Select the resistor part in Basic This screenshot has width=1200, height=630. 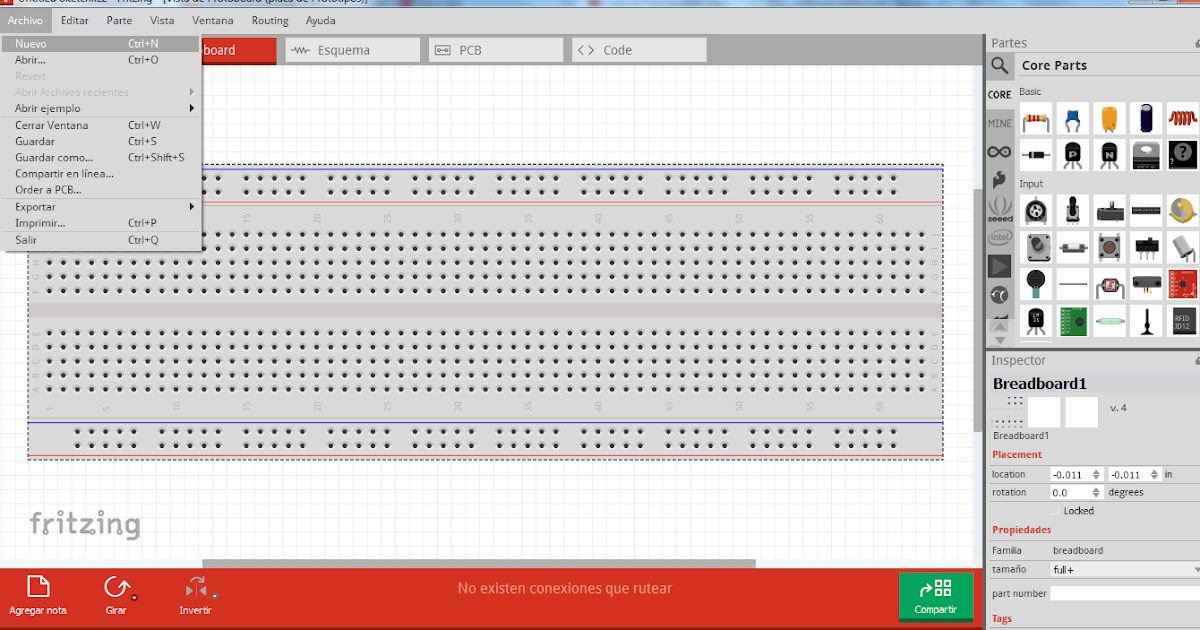click(x=1036, y=120)
